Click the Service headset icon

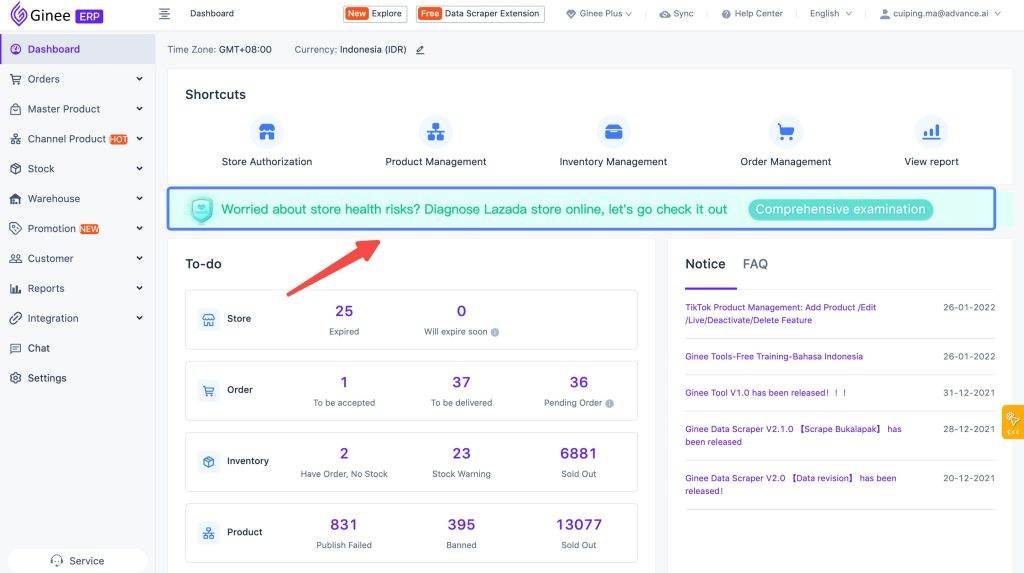pyautogui.click(x=57, y=561)
